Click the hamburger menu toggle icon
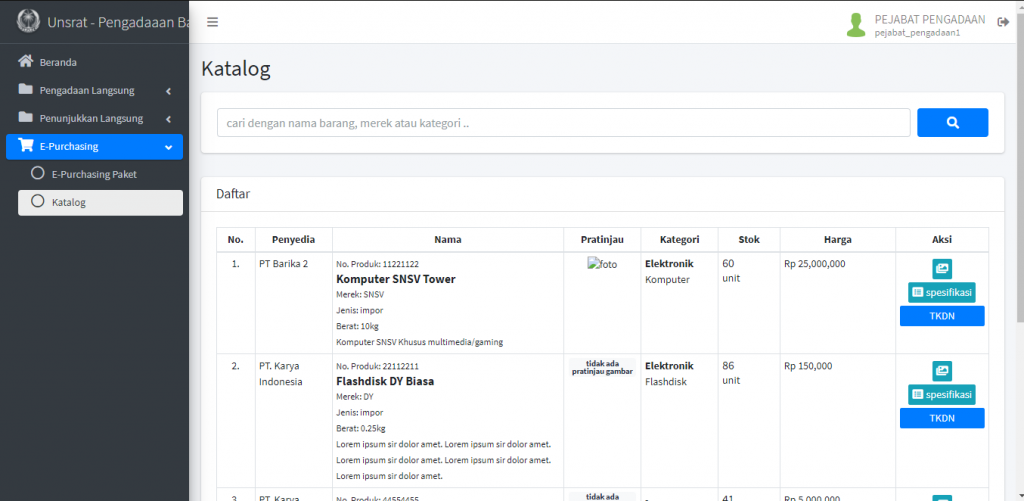Image resolution: width=1024 pixels, height=501 pixels. (213, 22)
